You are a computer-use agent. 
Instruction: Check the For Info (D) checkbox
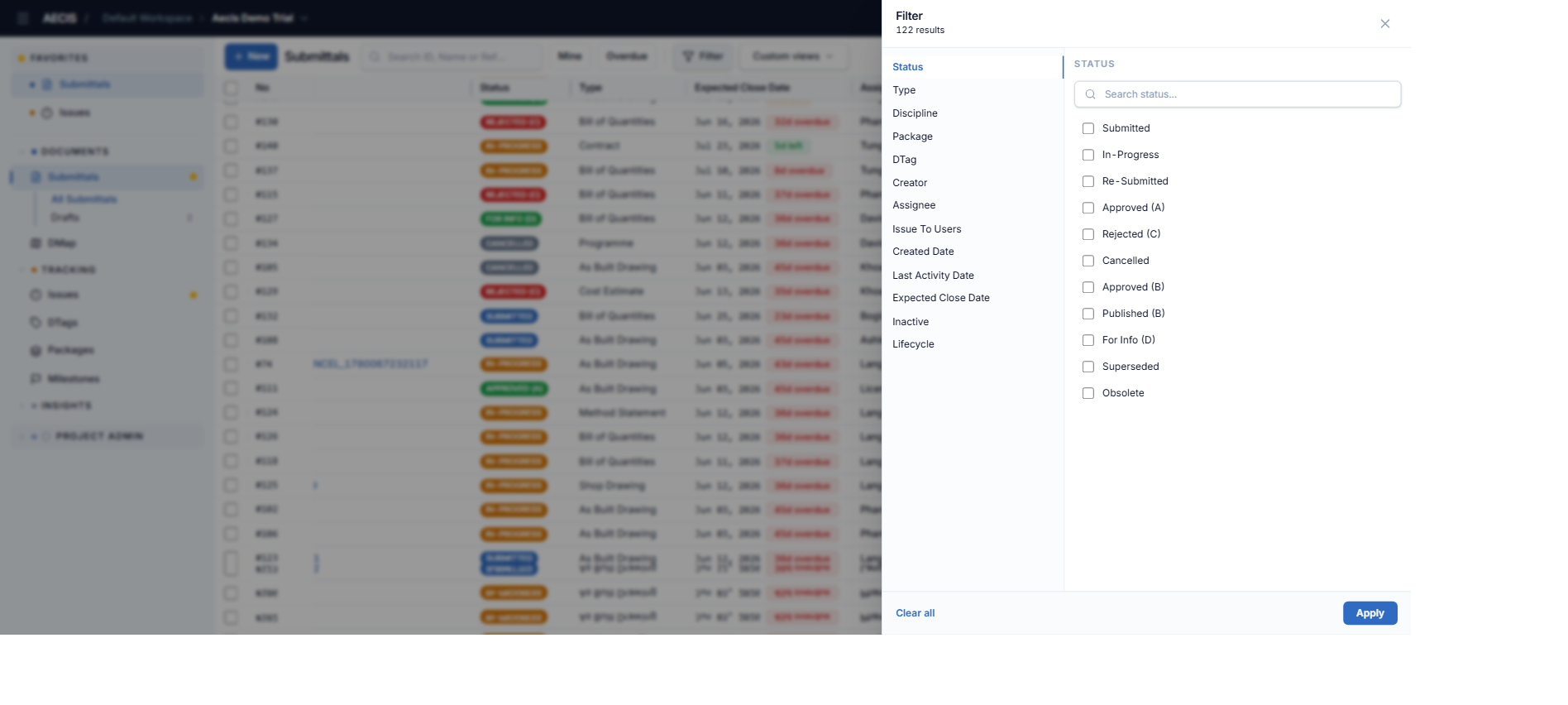pyautogui.click(x=1088, y=340)
